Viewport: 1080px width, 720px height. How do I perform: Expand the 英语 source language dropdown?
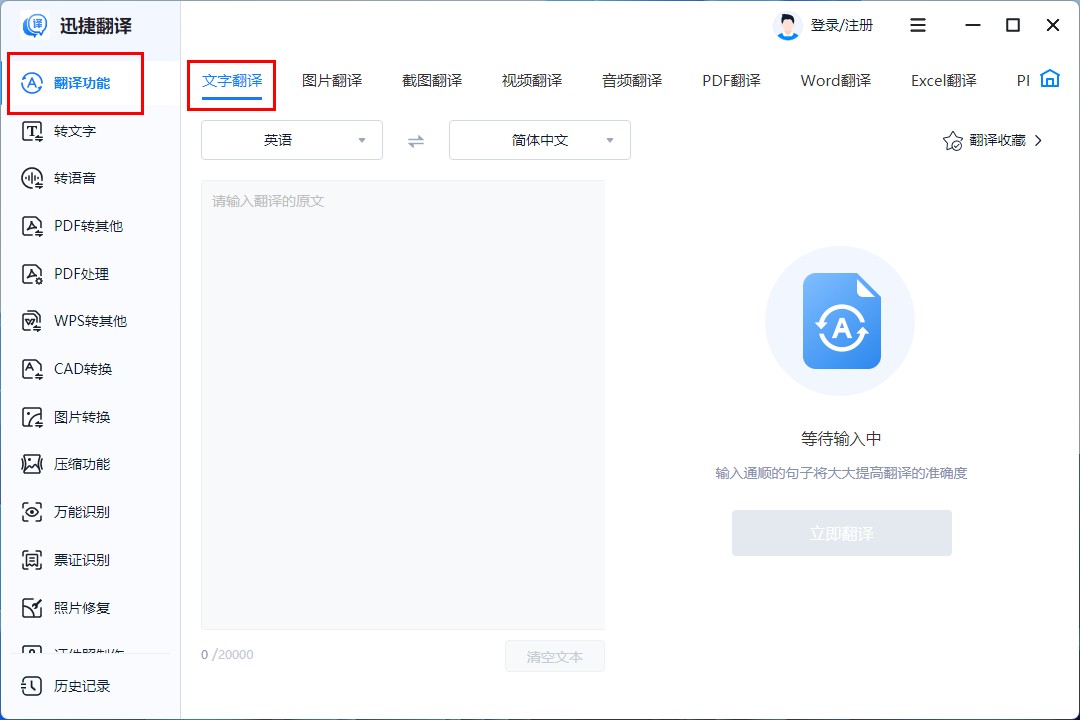point(291,140)
